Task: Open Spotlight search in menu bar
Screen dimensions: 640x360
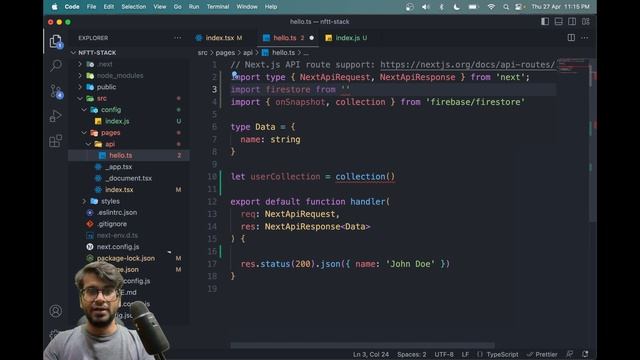Action: tap(506, 7)
